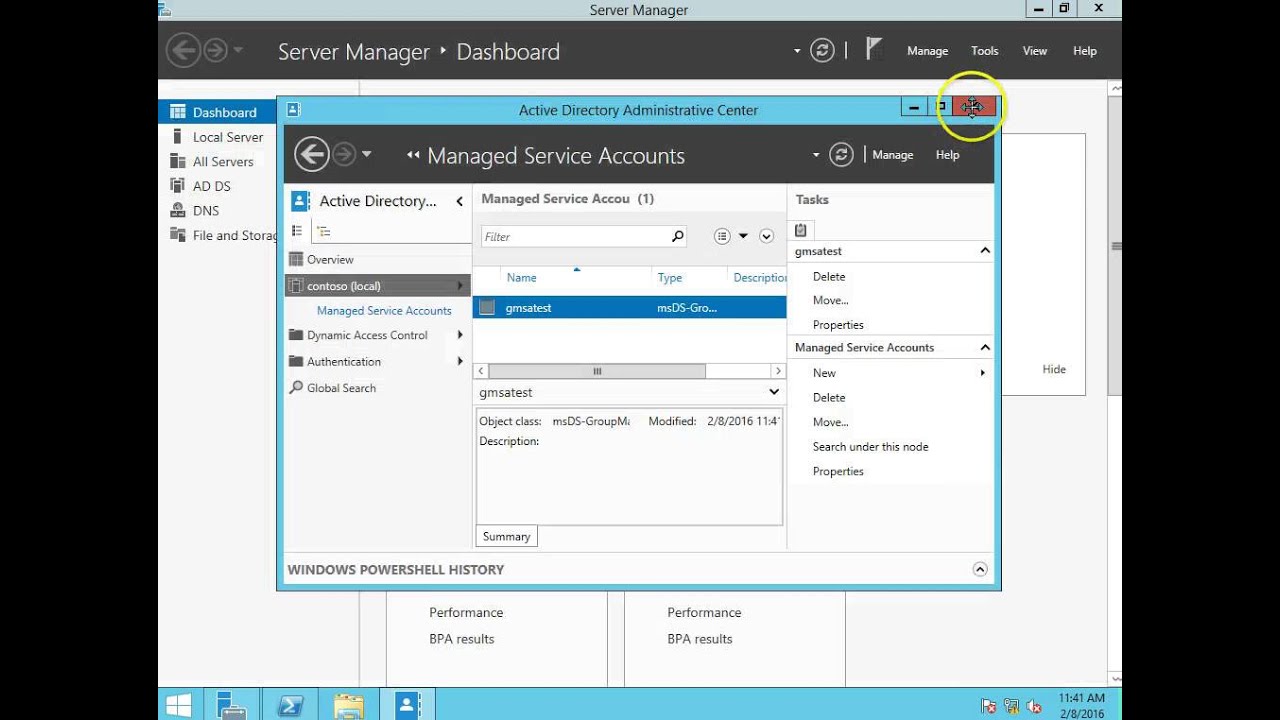Viewport: 1280px width, 720px height.
Task: Click the Action Center flag in system tray
Action: [x=989, y=706]
